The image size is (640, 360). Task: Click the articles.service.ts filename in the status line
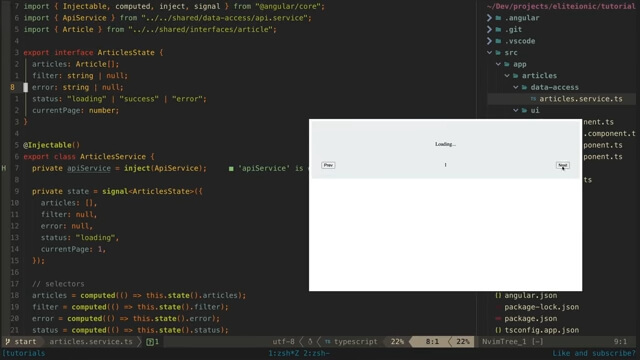(91, 342)
